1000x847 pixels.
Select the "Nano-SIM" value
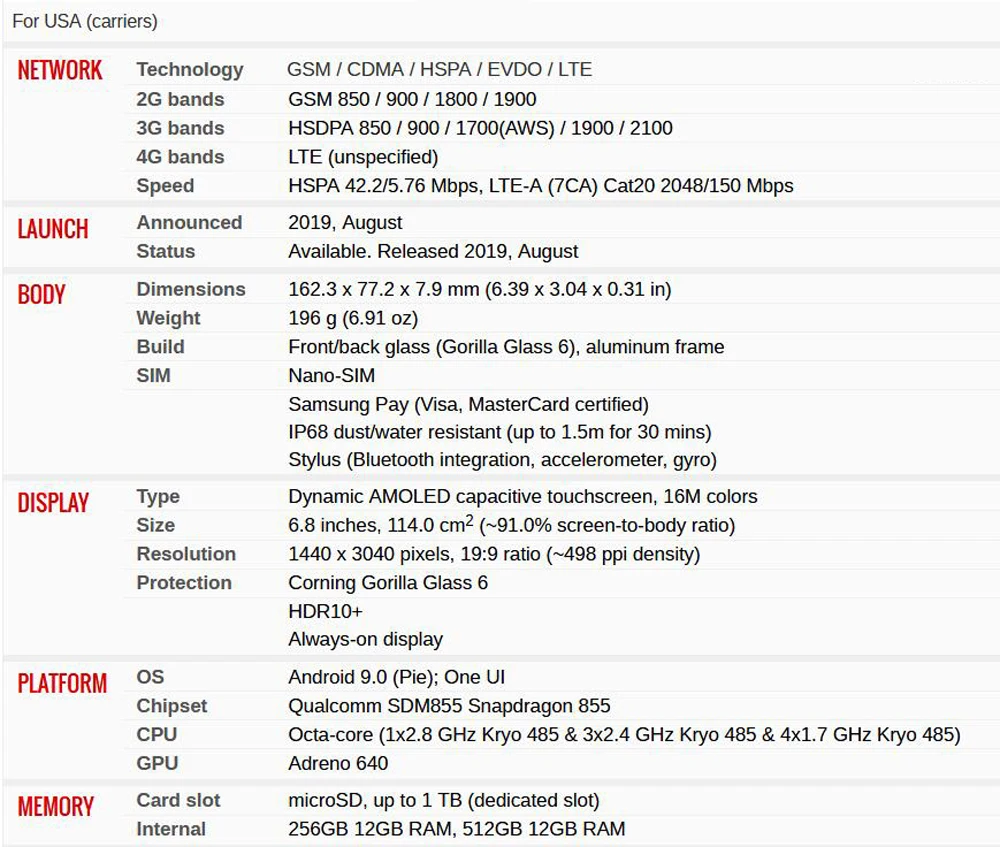332,376
